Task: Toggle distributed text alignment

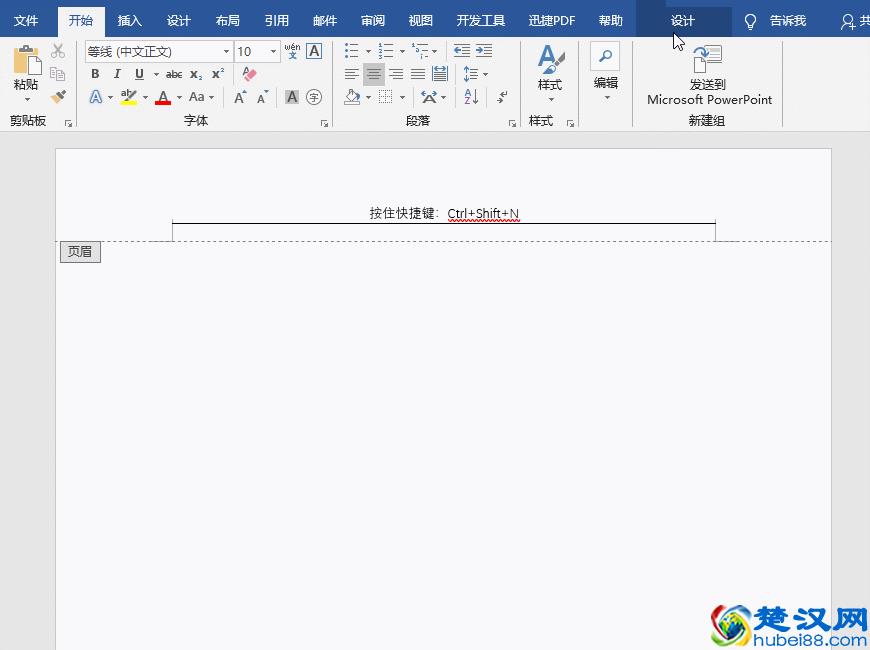Action: pyautogui.click(x=439, y=74)
